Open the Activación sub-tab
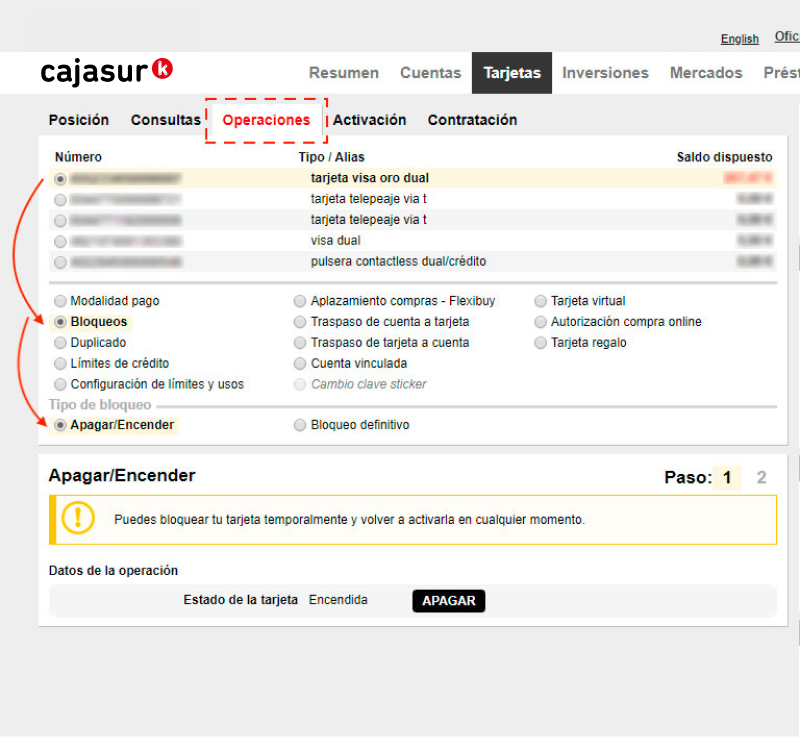 click(369, 120)
